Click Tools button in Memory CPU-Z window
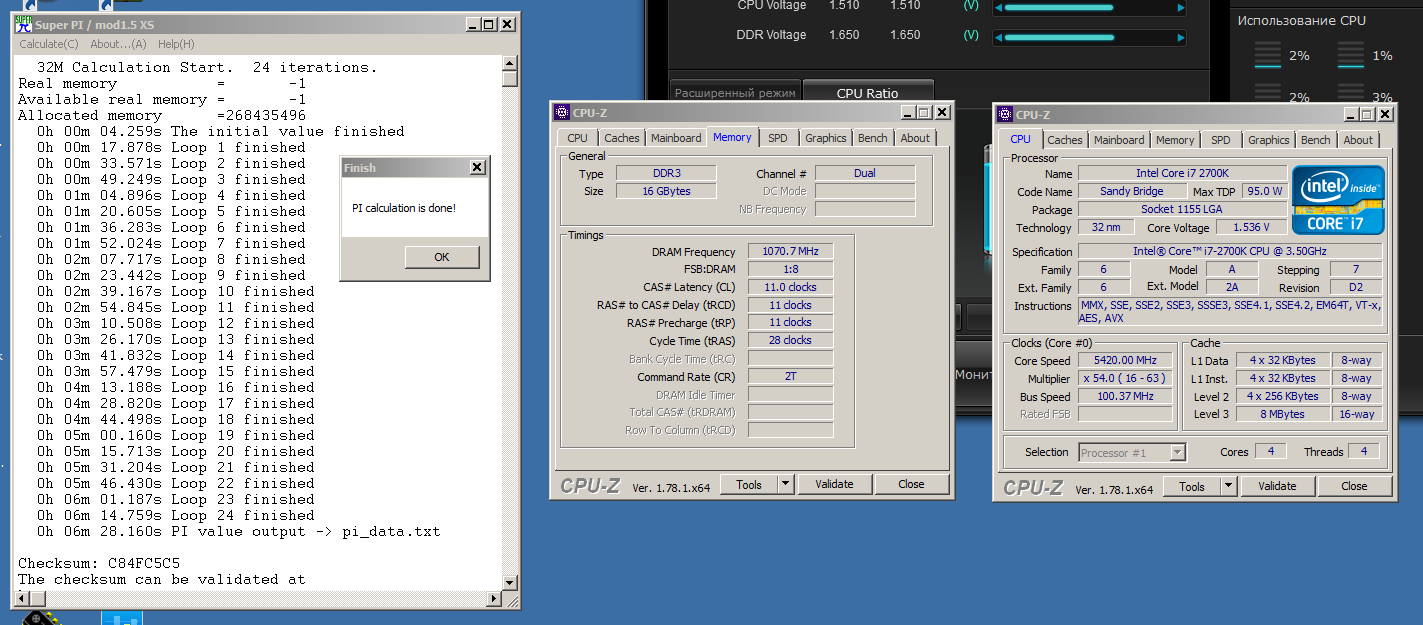Screen dimensions: 1423x625 click(749, 484)
